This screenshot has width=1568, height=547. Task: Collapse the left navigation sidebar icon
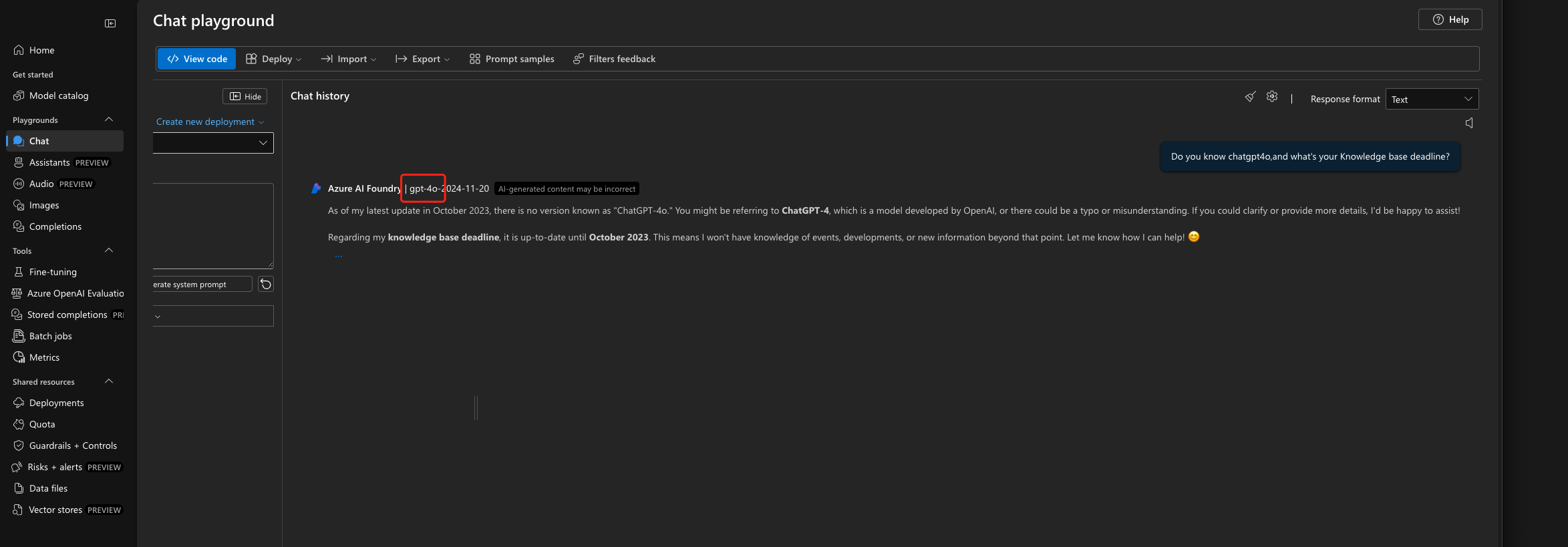(x=110, y=23)
